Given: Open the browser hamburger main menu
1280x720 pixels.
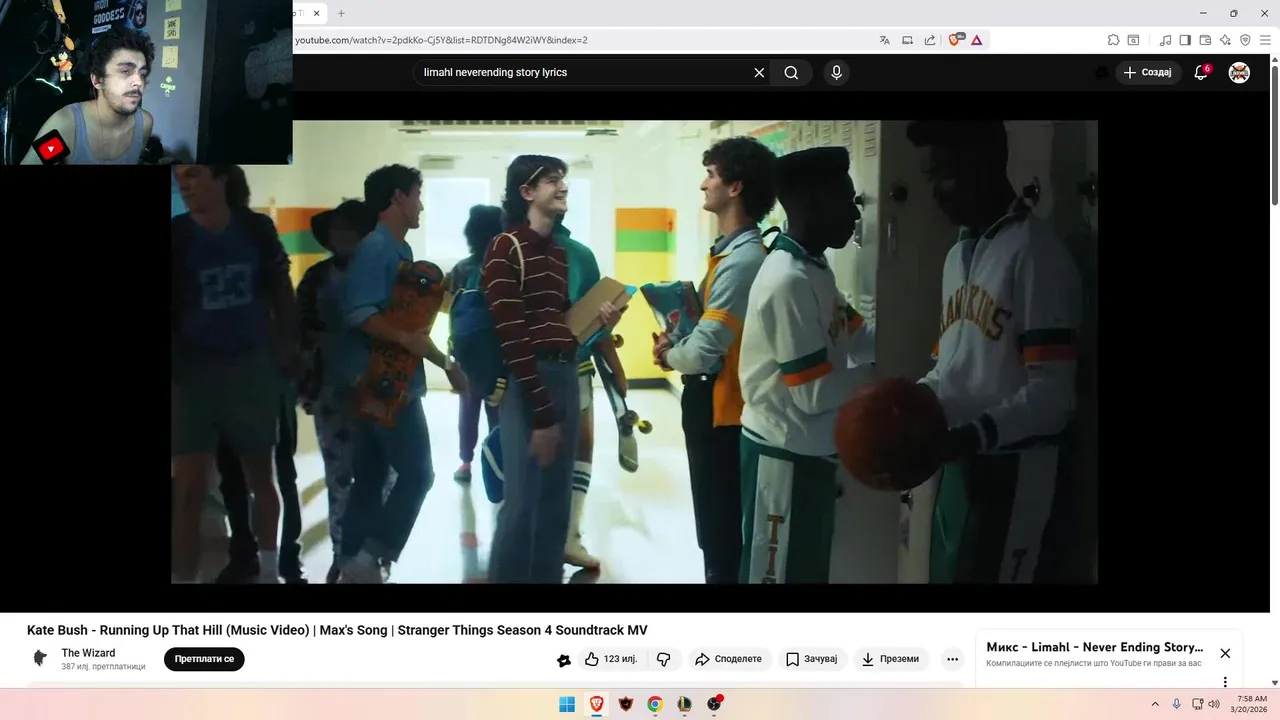Looking at the screenshot, I should click(x=1266, y=40).
